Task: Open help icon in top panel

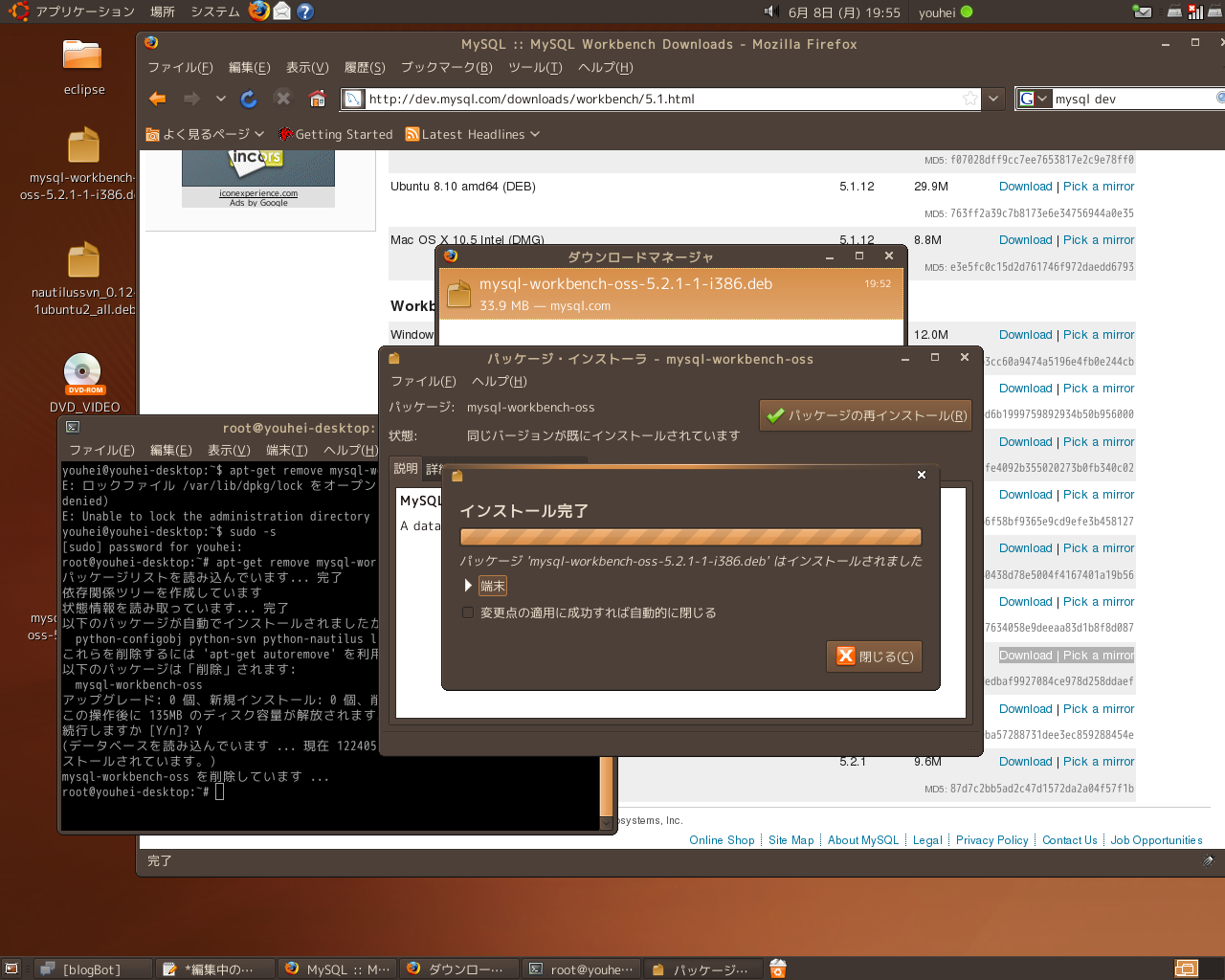Action: coord(304,11)
